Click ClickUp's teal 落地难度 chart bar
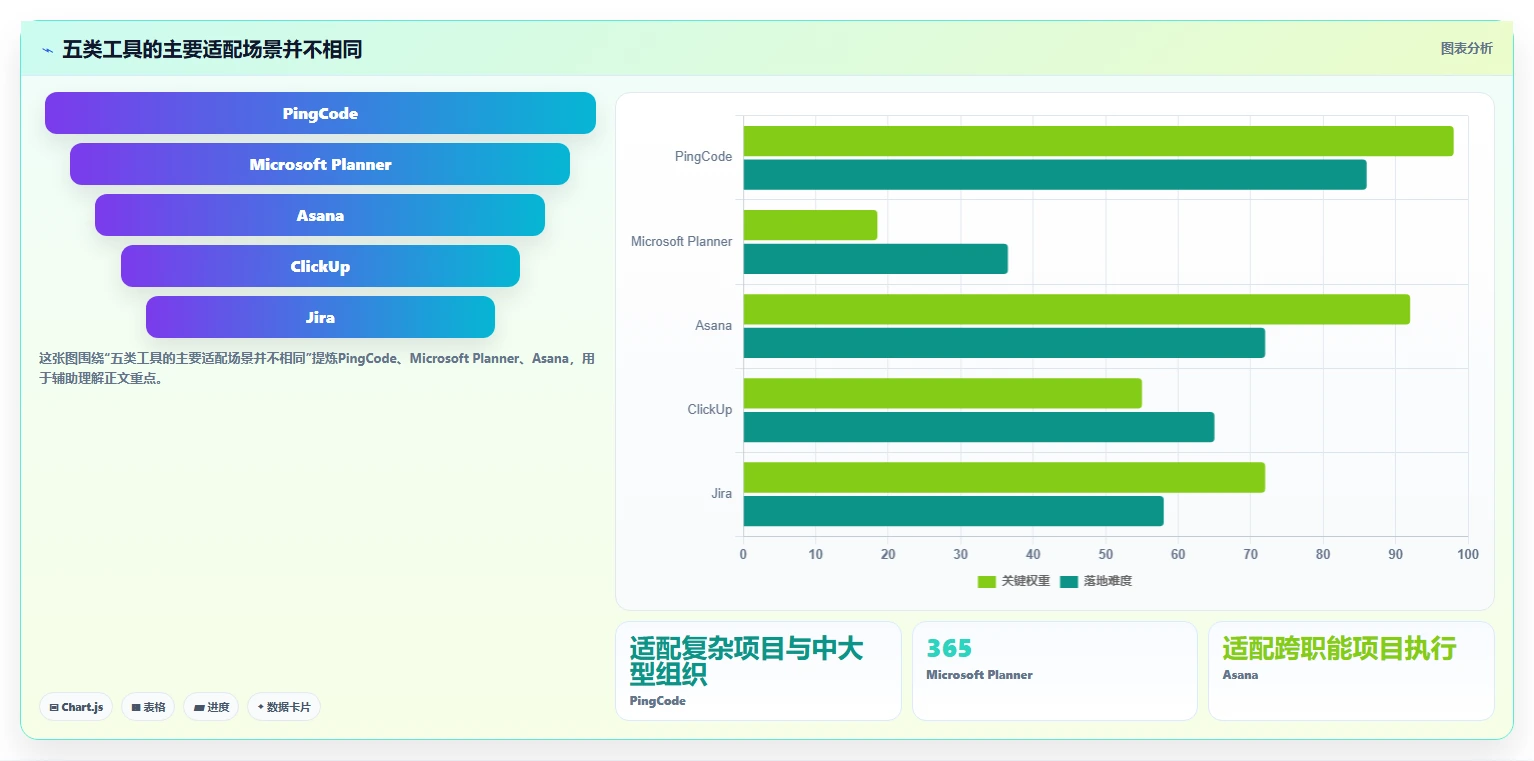 coord(979,426)
